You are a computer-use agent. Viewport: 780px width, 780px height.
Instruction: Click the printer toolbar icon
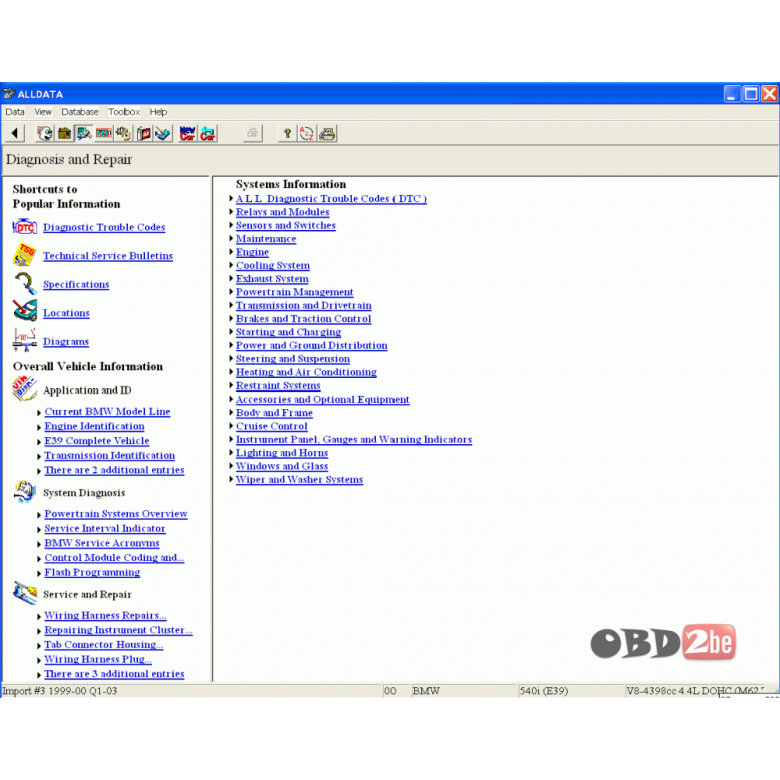(327, 133)
